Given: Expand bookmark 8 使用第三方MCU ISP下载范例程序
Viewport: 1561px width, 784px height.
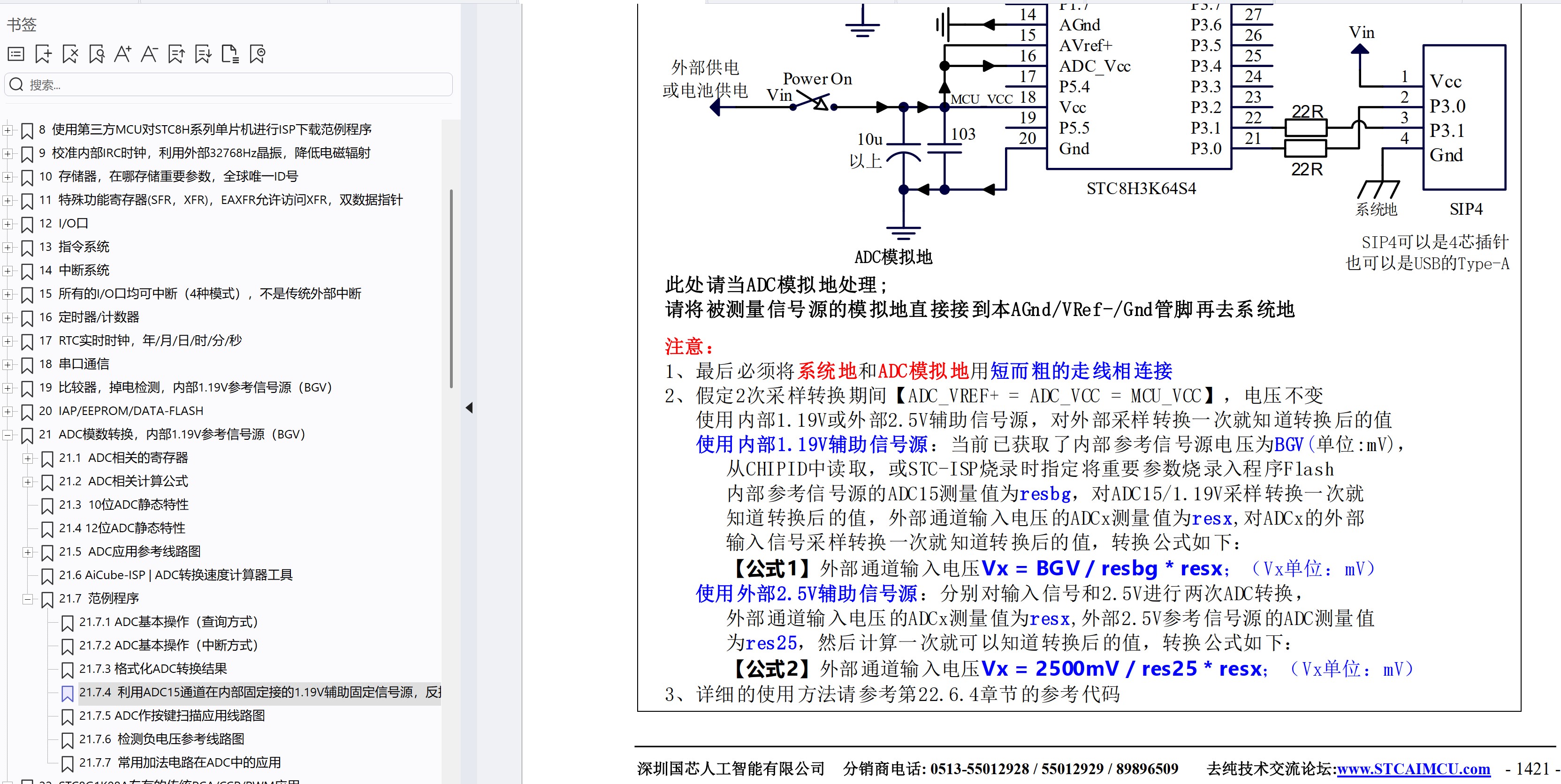Looking at the screenshot, I should [7, 130].
